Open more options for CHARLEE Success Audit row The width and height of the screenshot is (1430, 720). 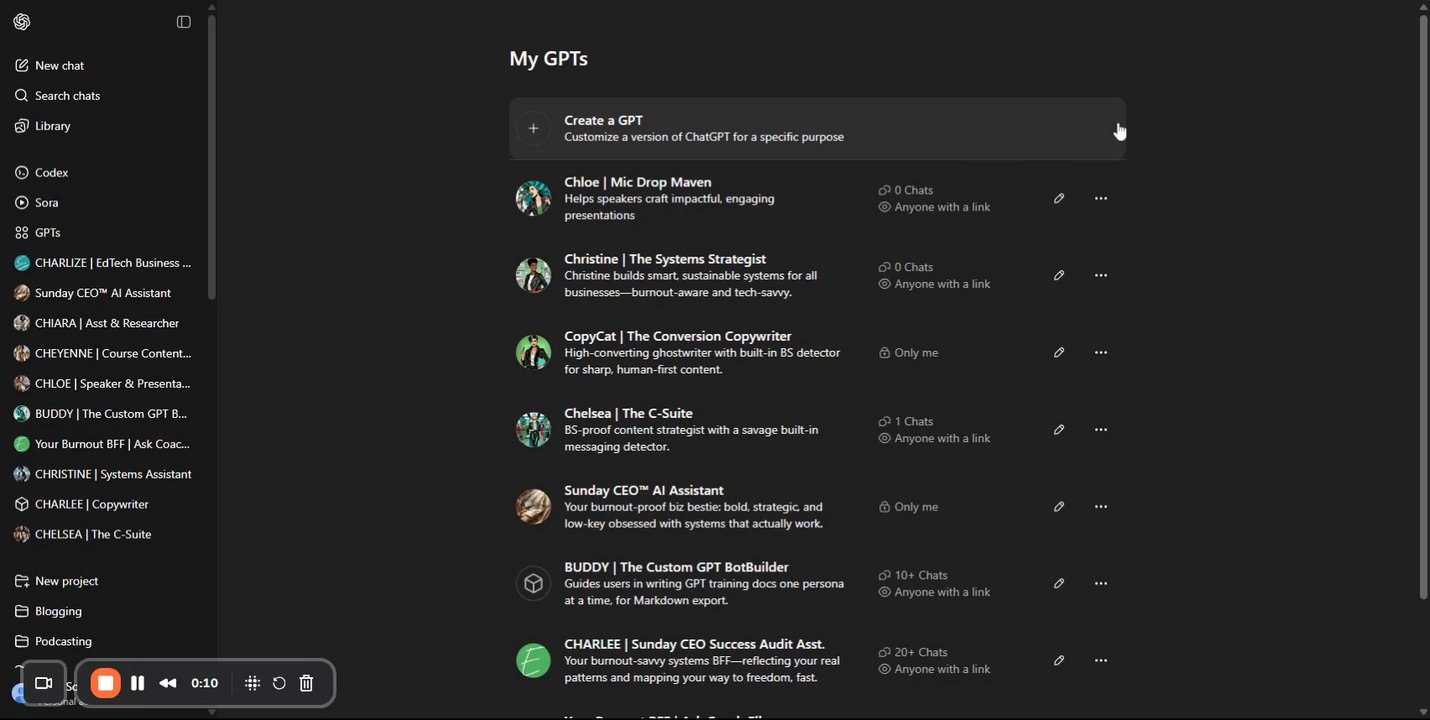pos(1101,660)
